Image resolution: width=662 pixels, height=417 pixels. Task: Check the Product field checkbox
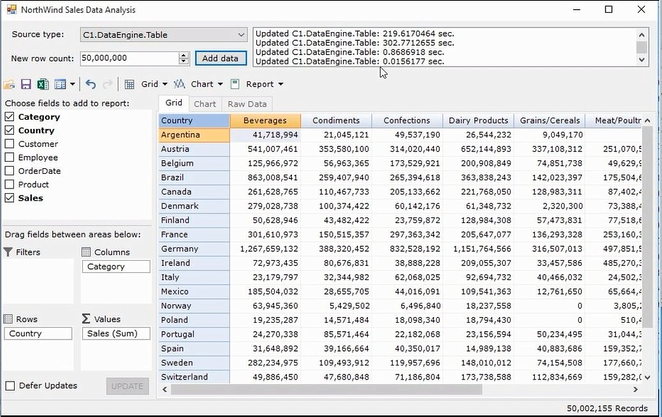click(9, 184)
